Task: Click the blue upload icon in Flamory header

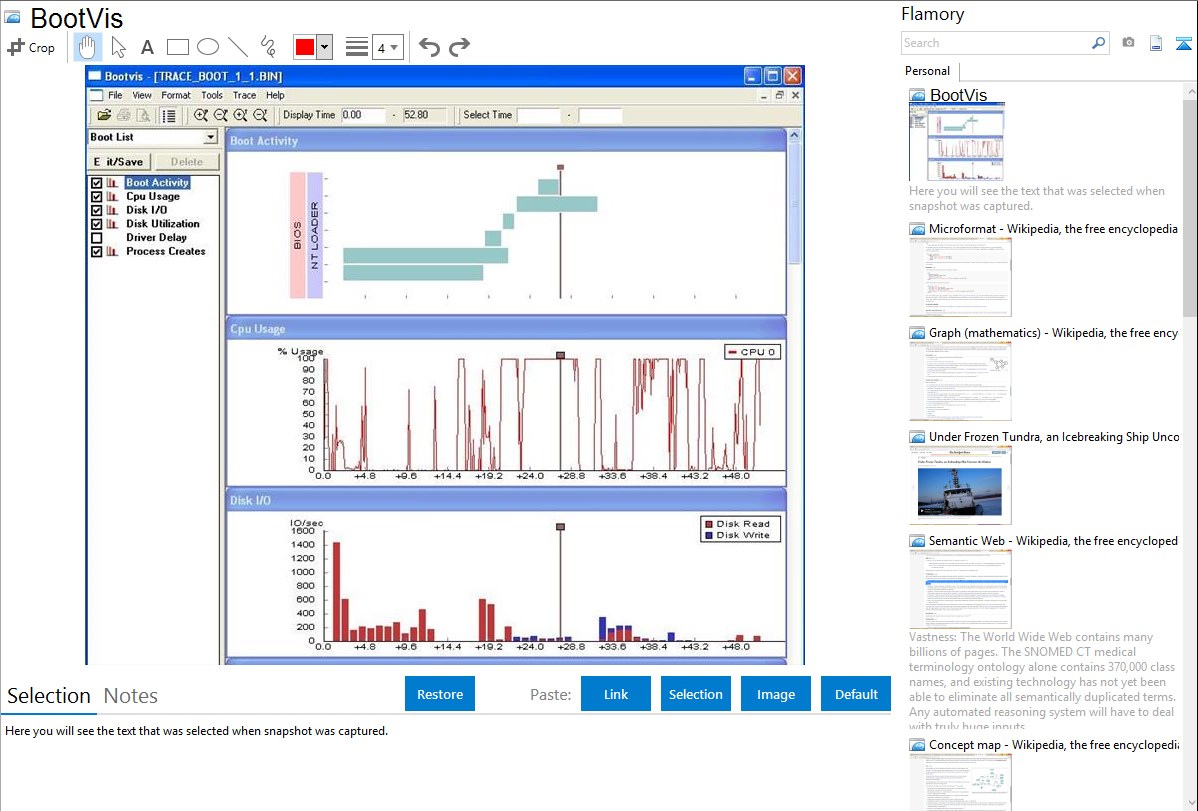Action: (1183, 43)
